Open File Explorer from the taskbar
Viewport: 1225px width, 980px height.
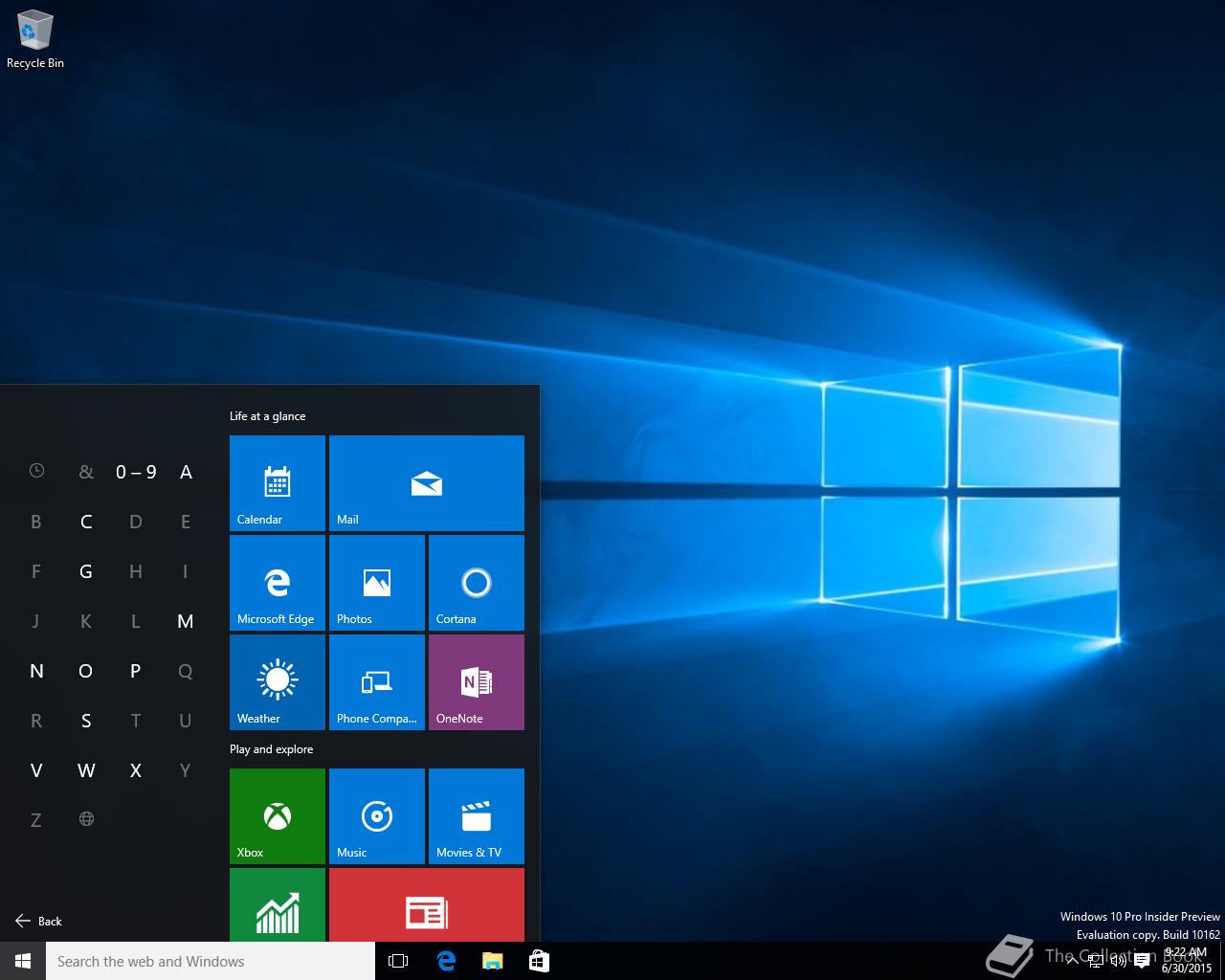point(492,961)
